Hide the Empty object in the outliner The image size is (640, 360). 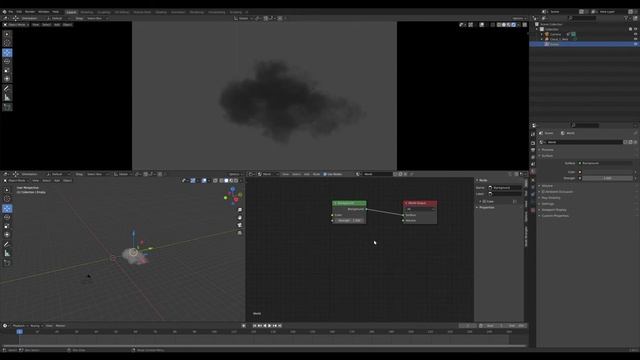coord(636,44)
